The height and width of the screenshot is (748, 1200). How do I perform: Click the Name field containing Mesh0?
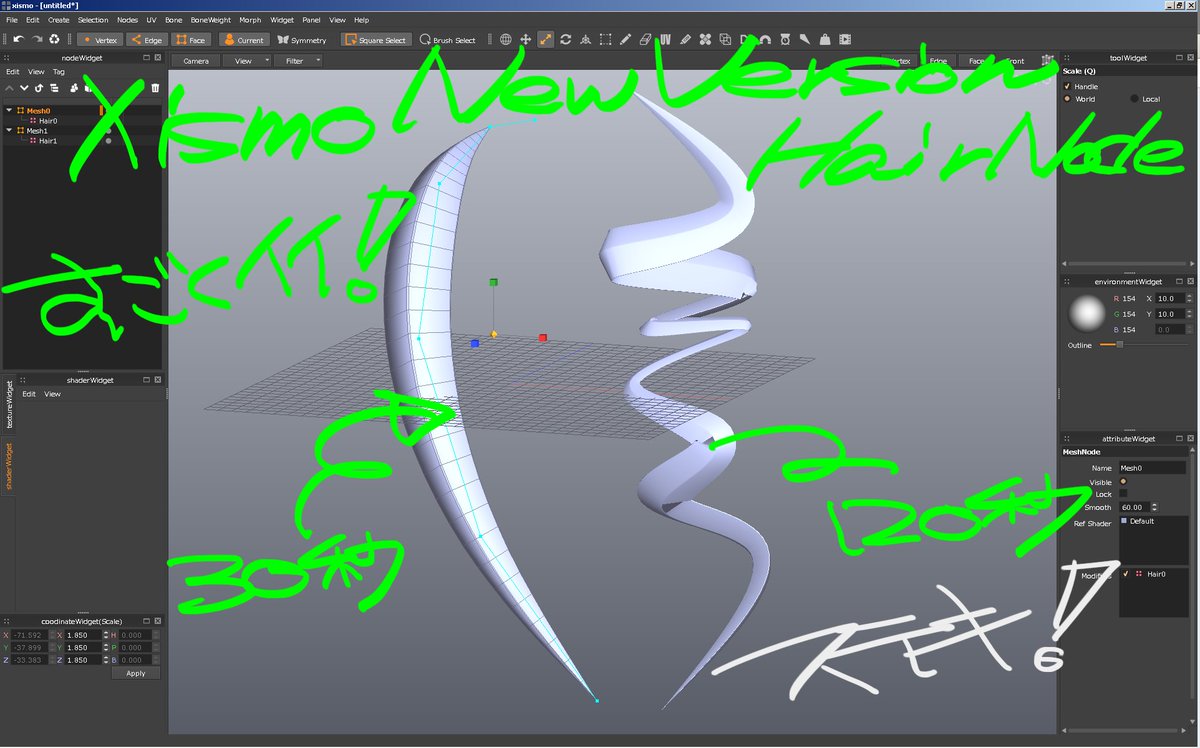1151,468
